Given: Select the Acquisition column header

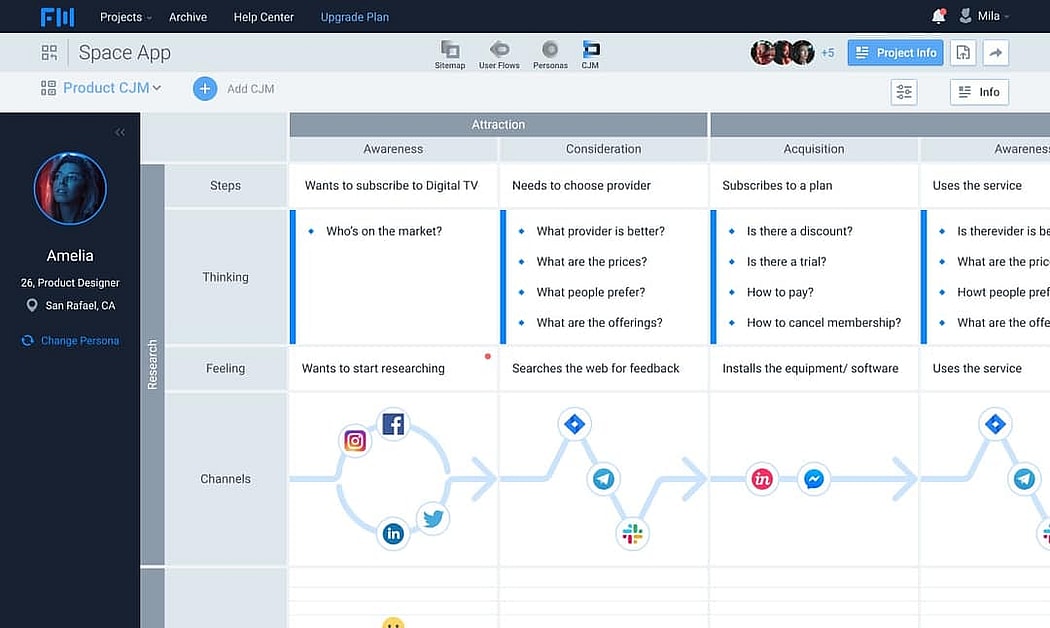Looking at the screenshot, I should pyautogui.click(x=814, y=149).
